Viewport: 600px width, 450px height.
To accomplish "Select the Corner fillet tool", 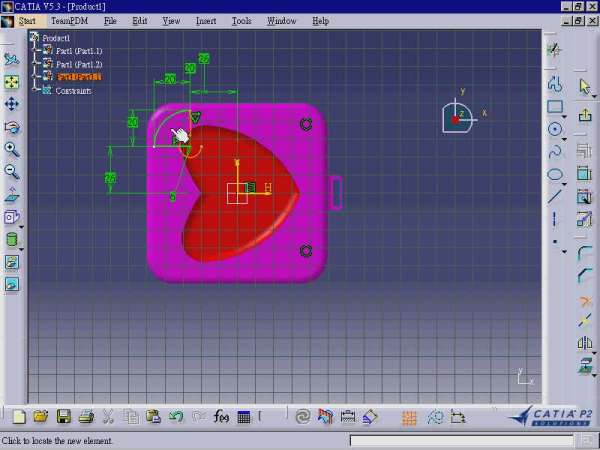I will pos(584,253).
